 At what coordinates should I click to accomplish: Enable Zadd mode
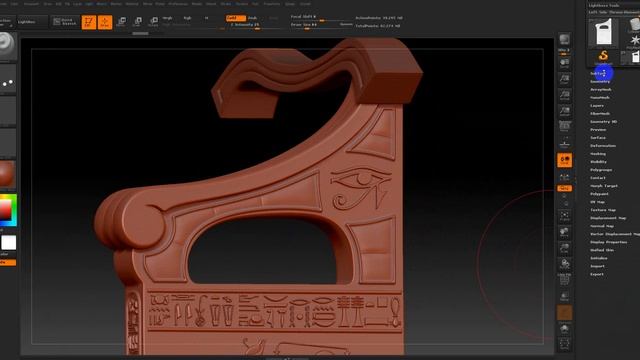tap(236, 18)
